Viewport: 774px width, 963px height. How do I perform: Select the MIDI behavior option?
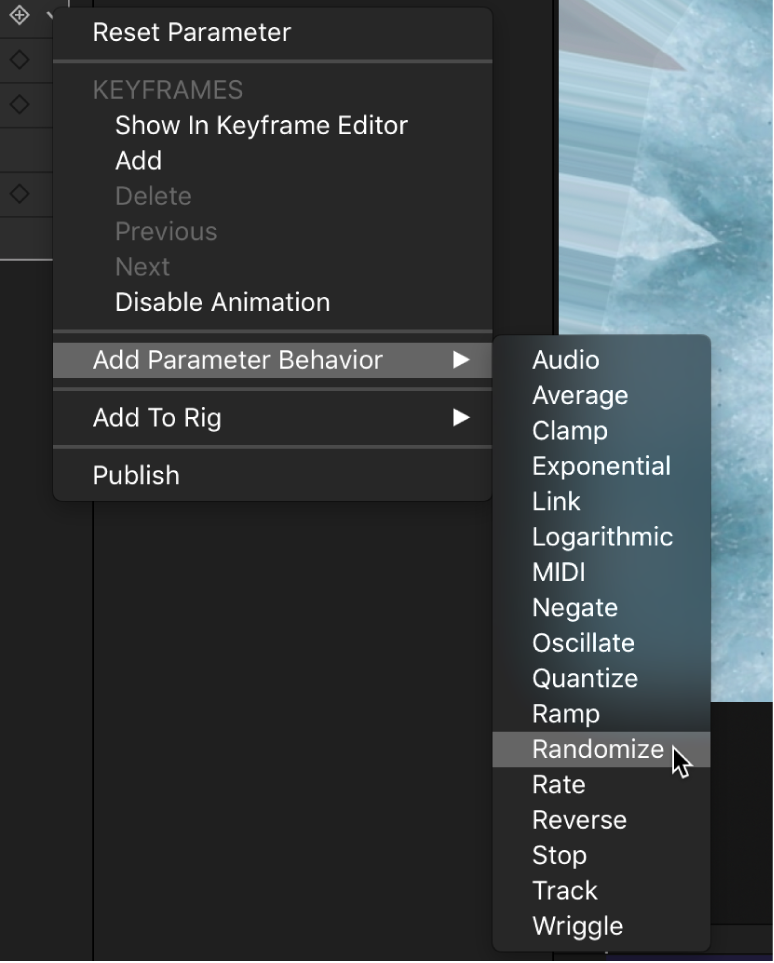(558, 572)
